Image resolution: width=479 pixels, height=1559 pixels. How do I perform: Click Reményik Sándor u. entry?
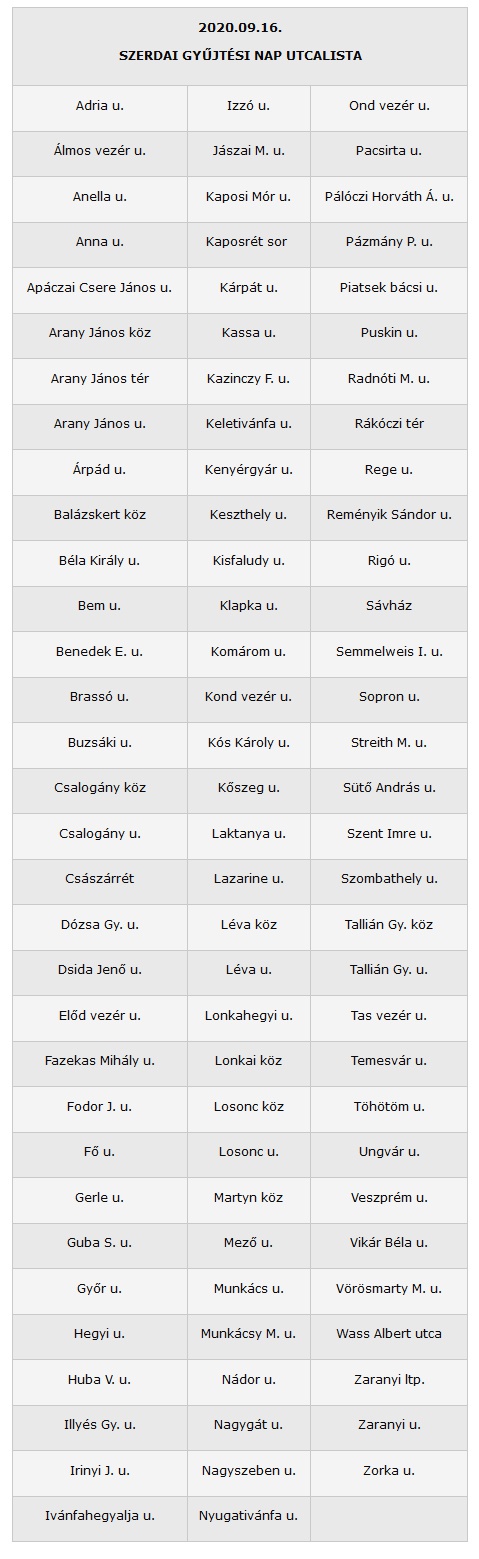(x=389, y=514)
